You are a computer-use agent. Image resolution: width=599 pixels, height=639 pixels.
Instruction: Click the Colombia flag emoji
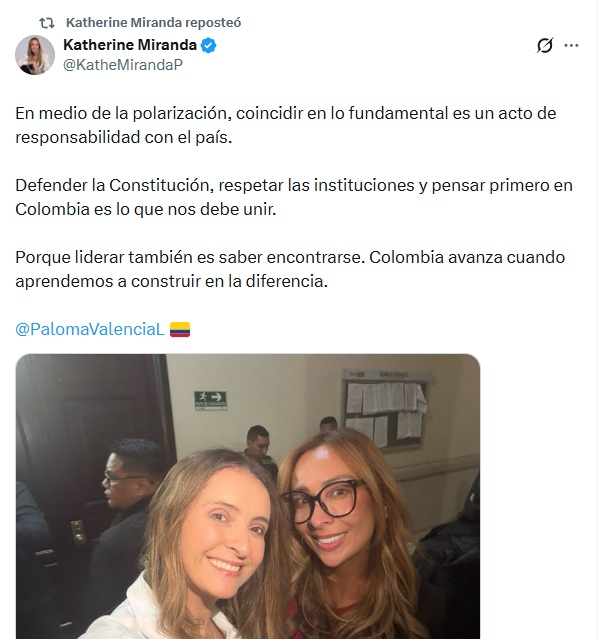click(x=180, y=329)
